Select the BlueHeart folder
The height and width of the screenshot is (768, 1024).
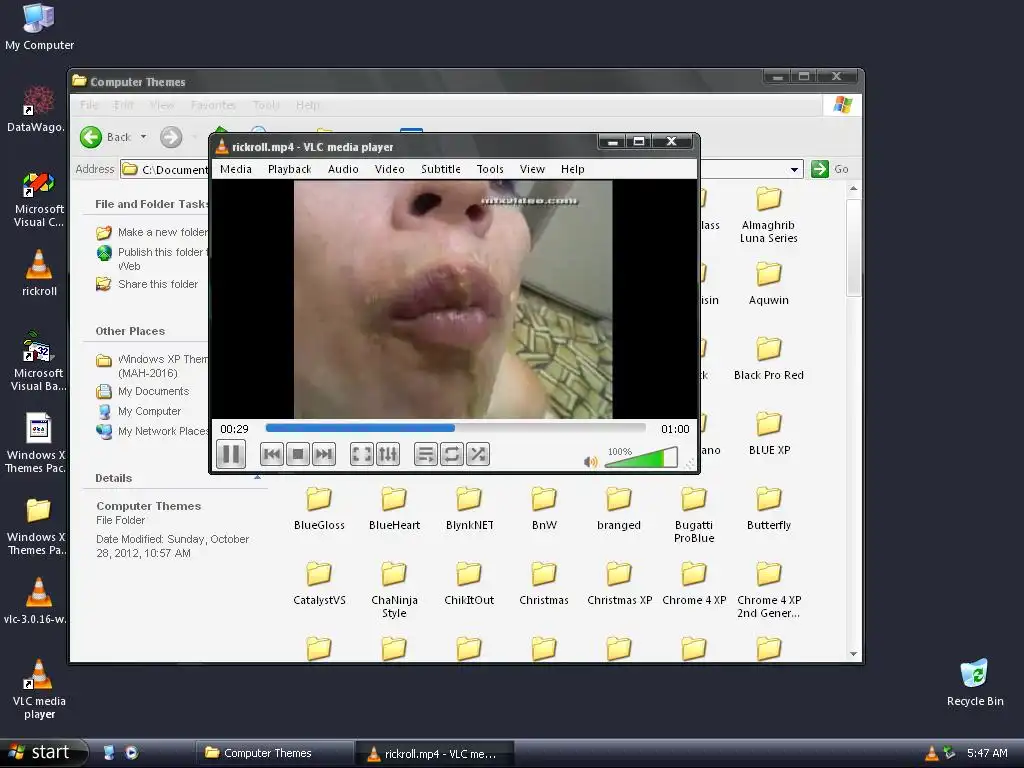pos(394,509)
